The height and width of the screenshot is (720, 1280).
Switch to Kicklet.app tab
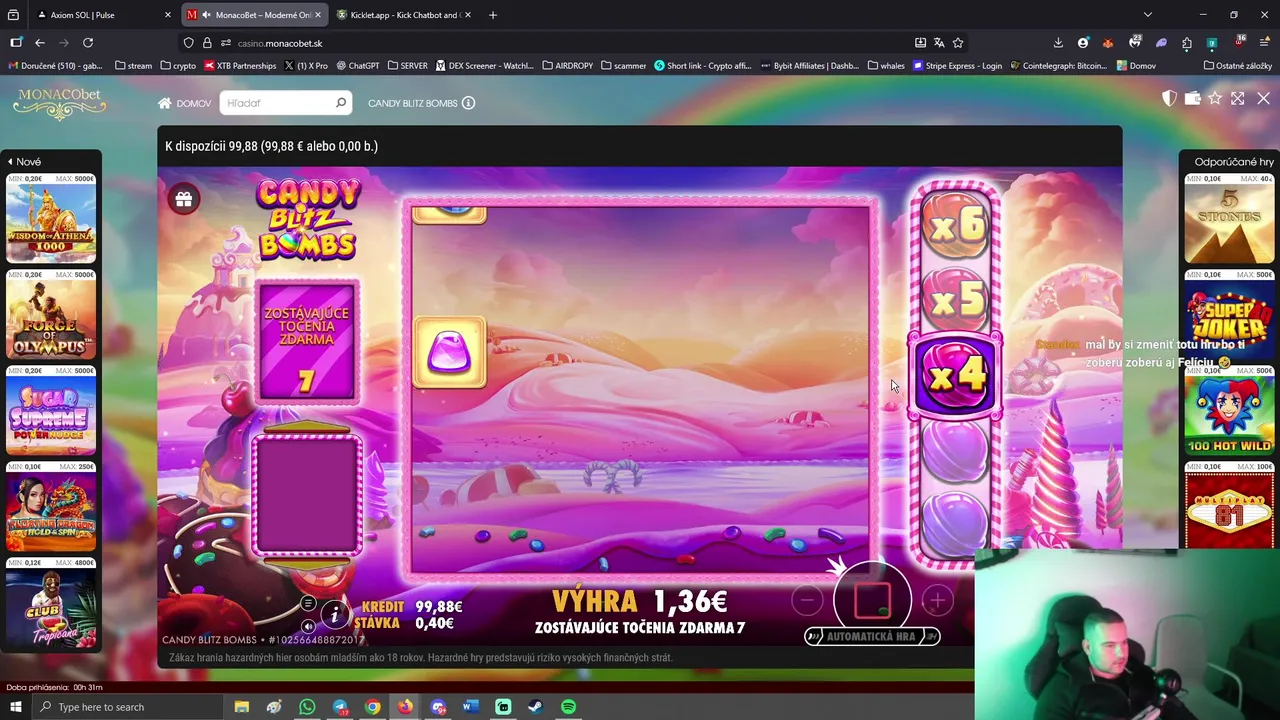[x=402, y=15]
